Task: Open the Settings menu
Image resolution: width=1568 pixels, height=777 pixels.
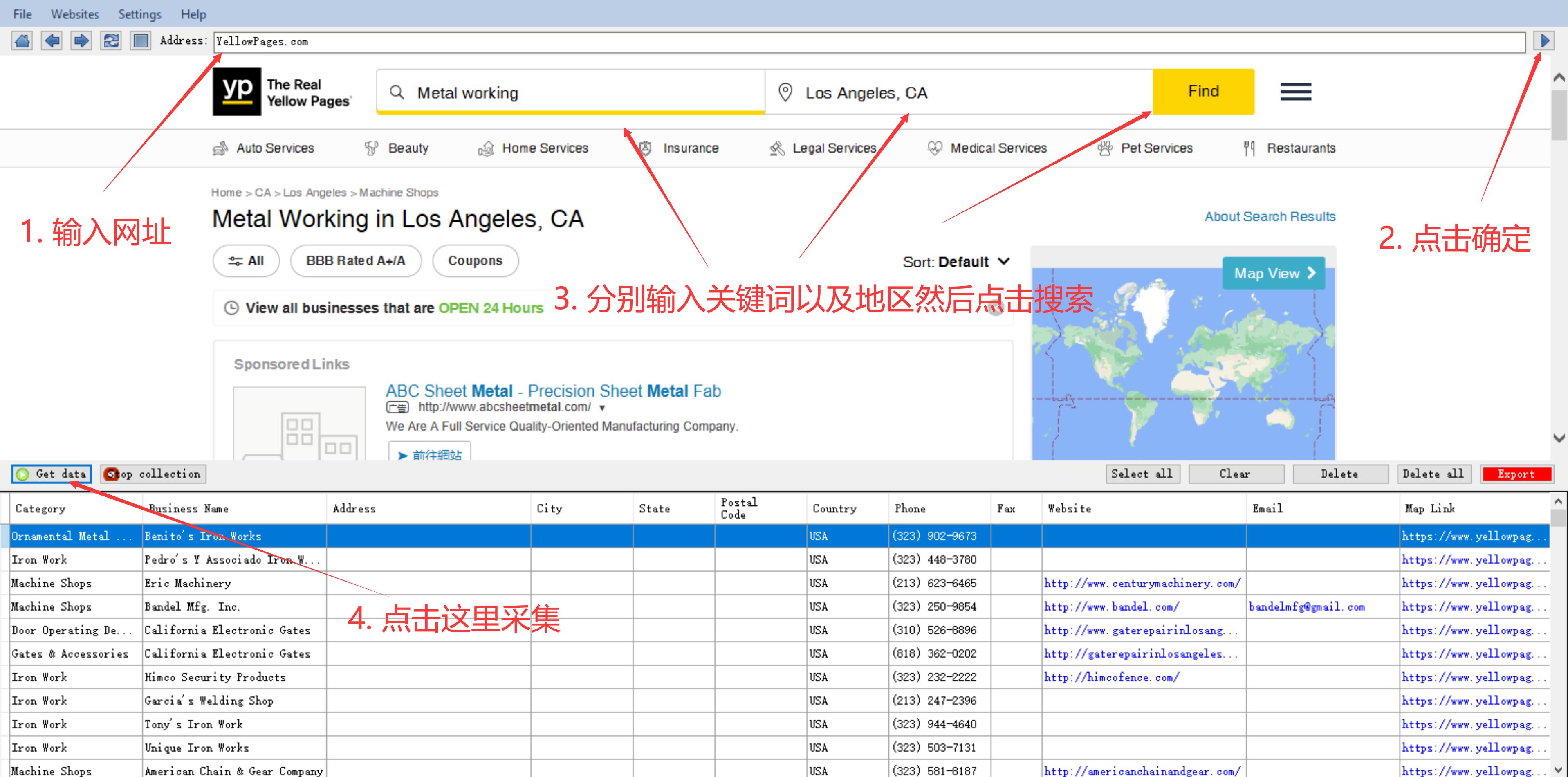Action: [x=139, y=14]
